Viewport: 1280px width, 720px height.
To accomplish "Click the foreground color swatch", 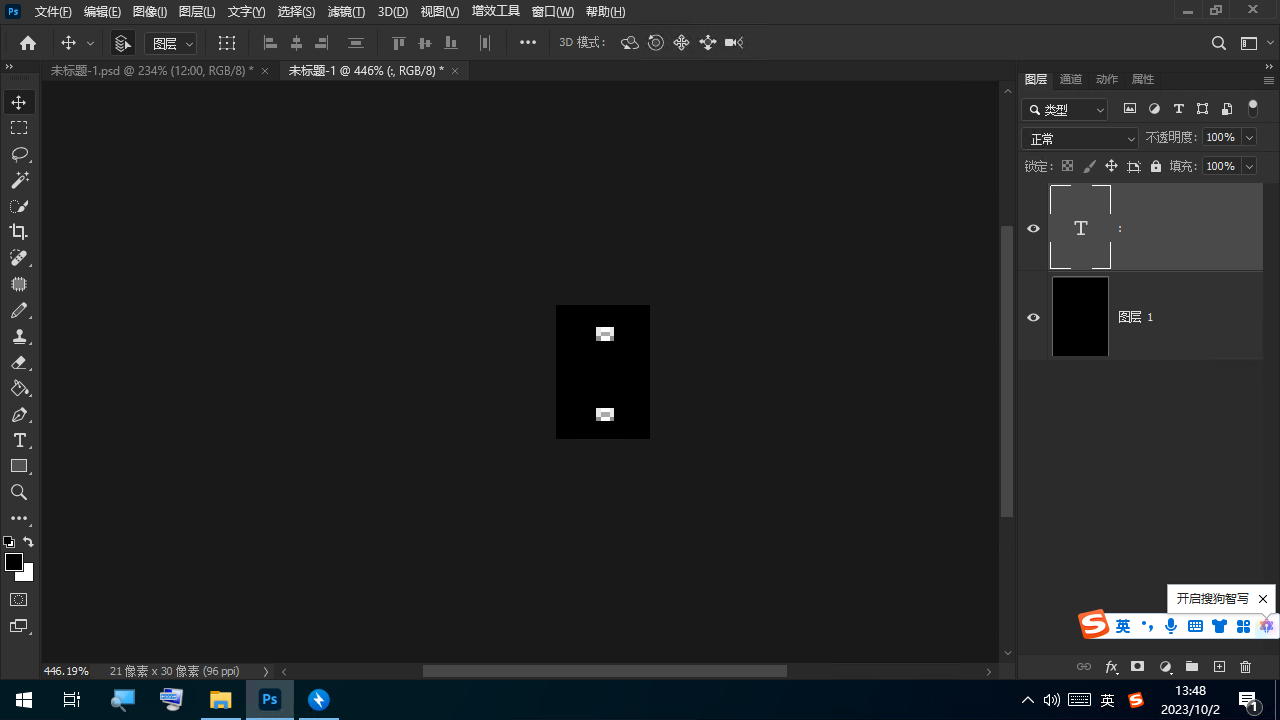I will tap(14, 563).
